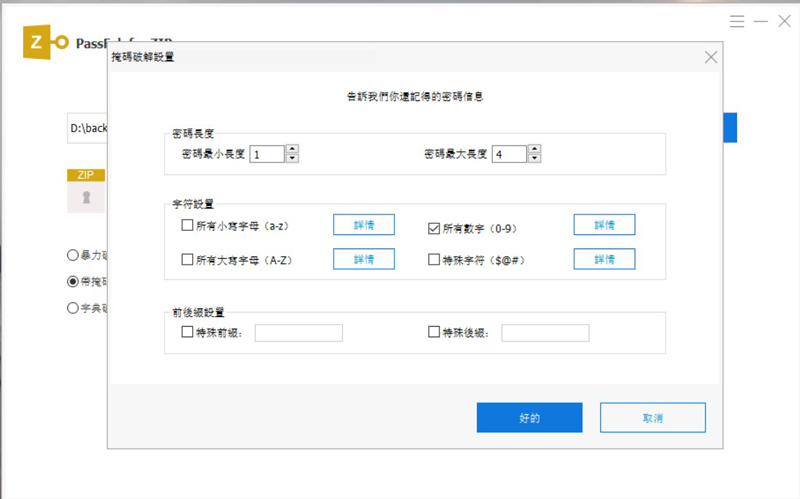Click the 特殊前綴 text field

point(298,333)
